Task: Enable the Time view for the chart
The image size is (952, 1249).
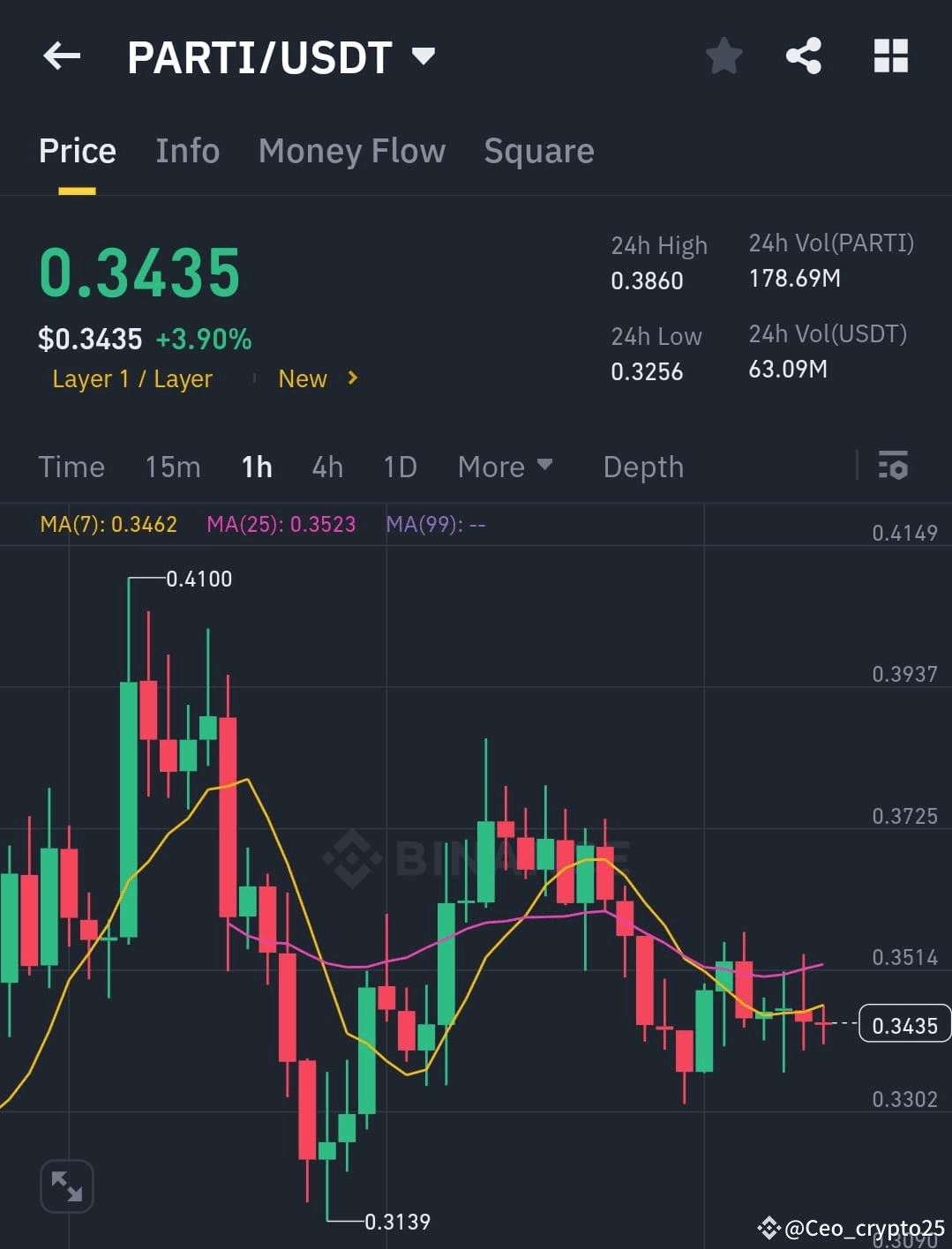Action: coord(71,467)
